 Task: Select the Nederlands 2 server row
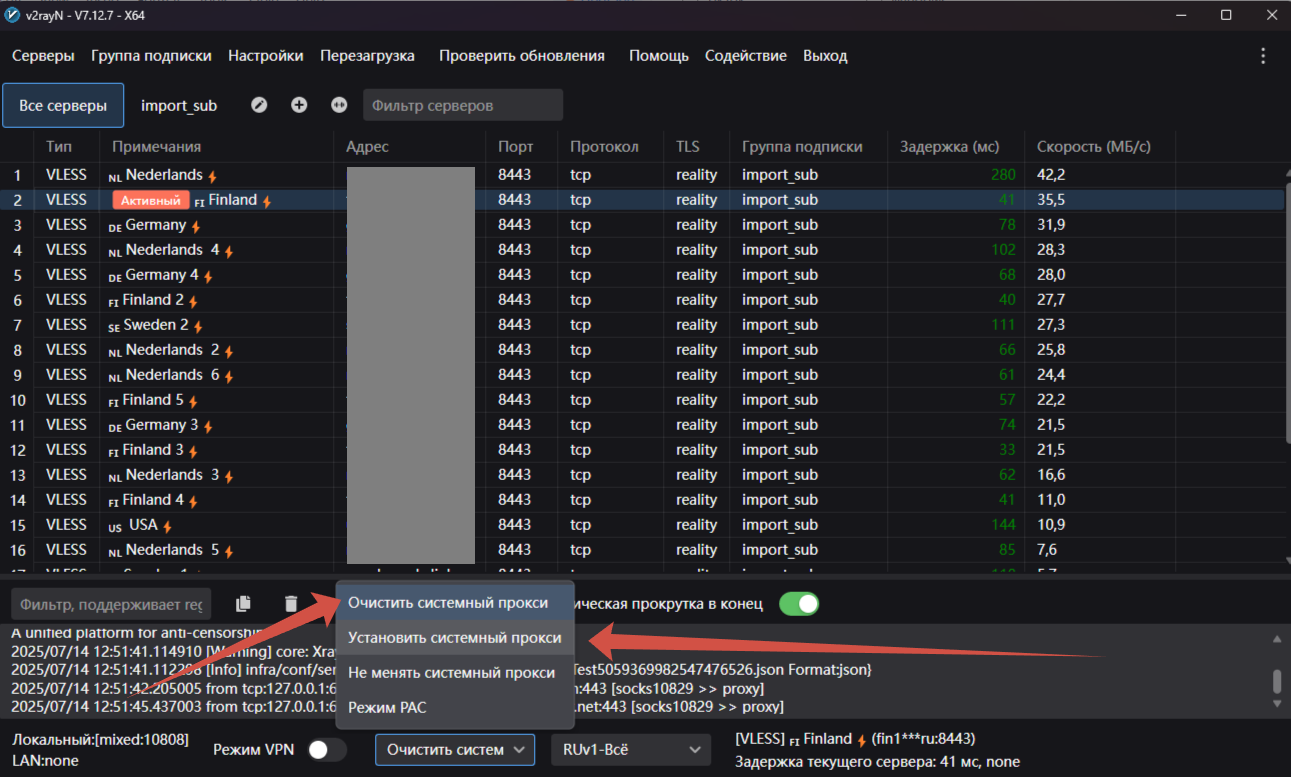642,350
